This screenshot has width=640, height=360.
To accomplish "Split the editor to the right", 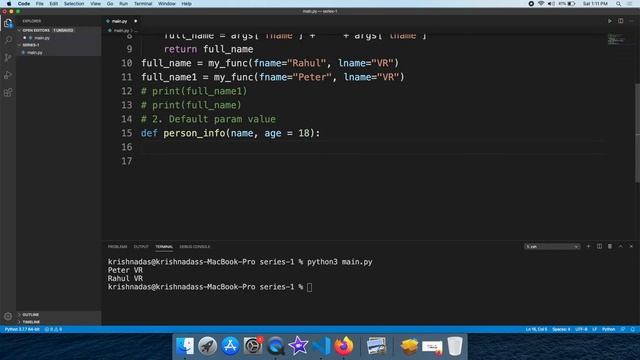I will (620, 21).
